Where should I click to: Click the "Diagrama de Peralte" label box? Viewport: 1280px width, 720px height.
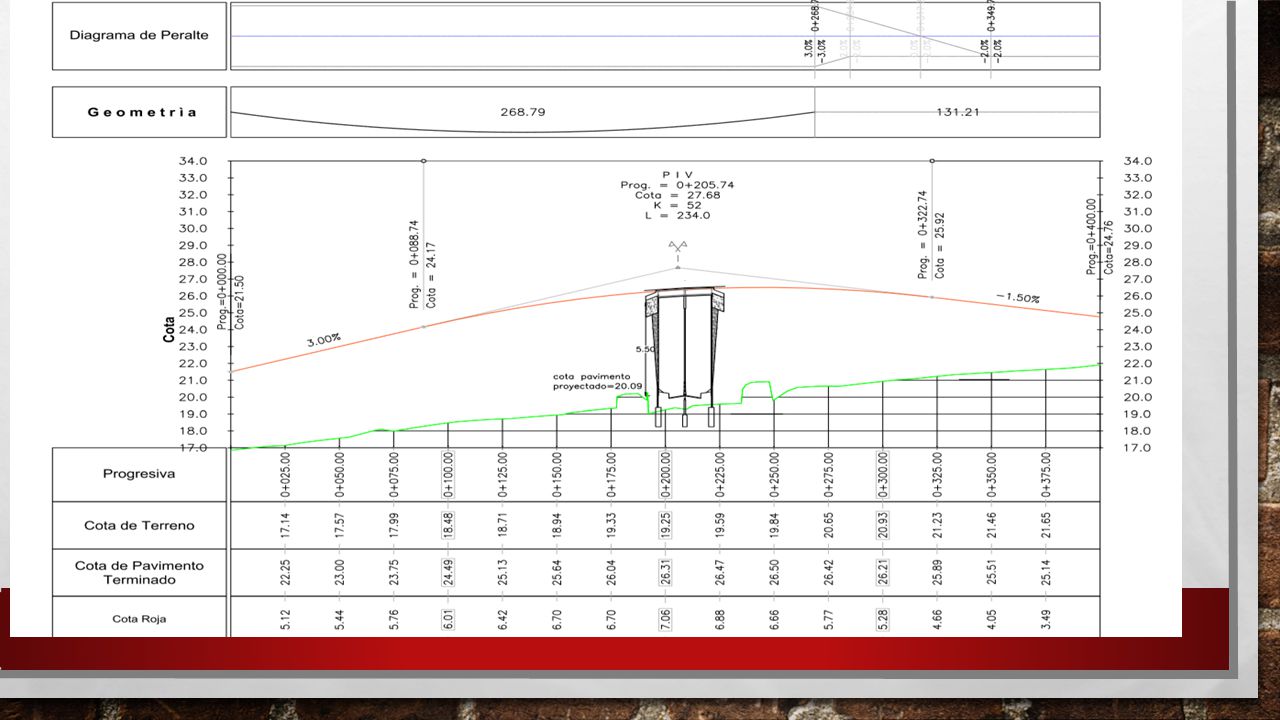point(140,36)
